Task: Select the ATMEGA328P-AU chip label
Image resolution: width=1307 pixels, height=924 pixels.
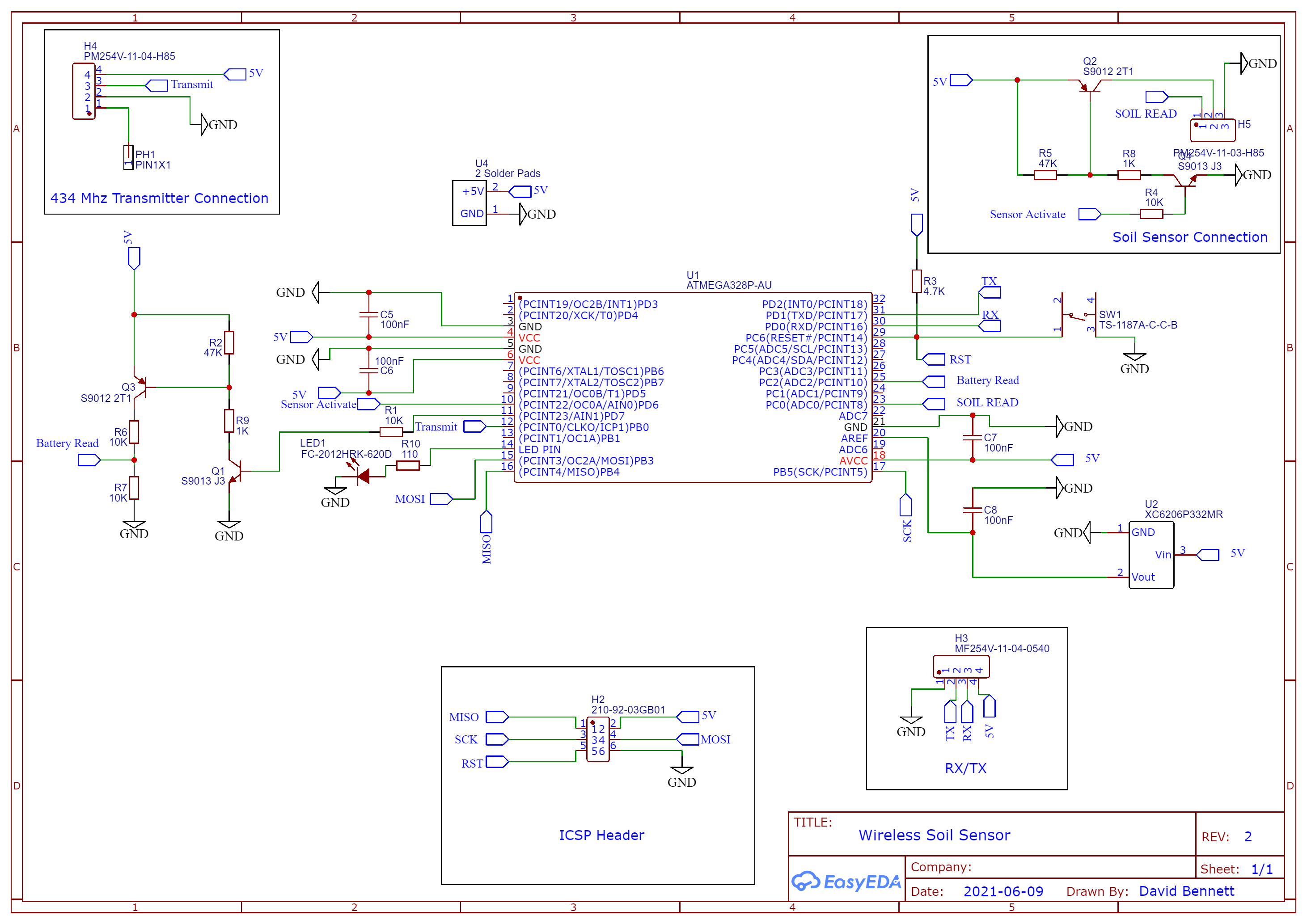Action: [x=729, y=285]
